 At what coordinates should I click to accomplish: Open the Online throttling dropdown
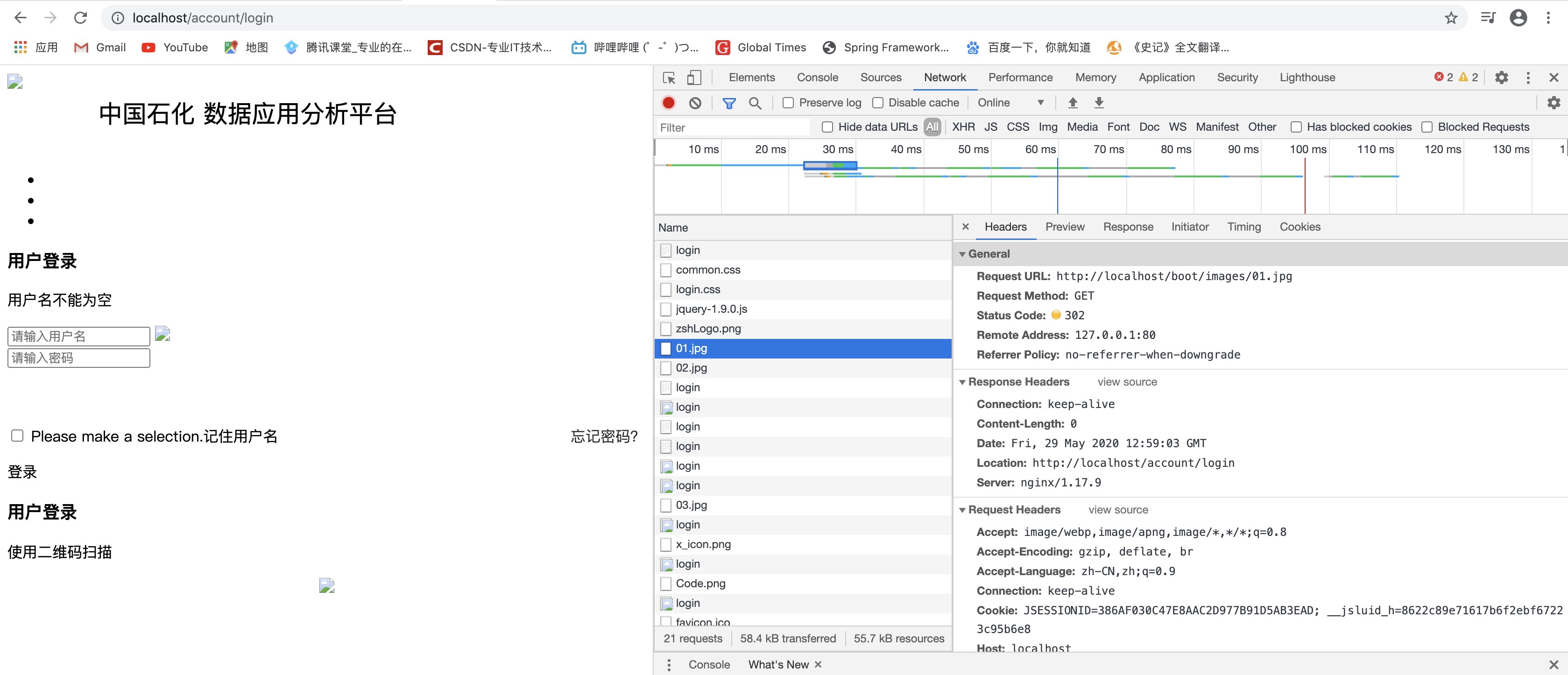tap(1010, 103)
